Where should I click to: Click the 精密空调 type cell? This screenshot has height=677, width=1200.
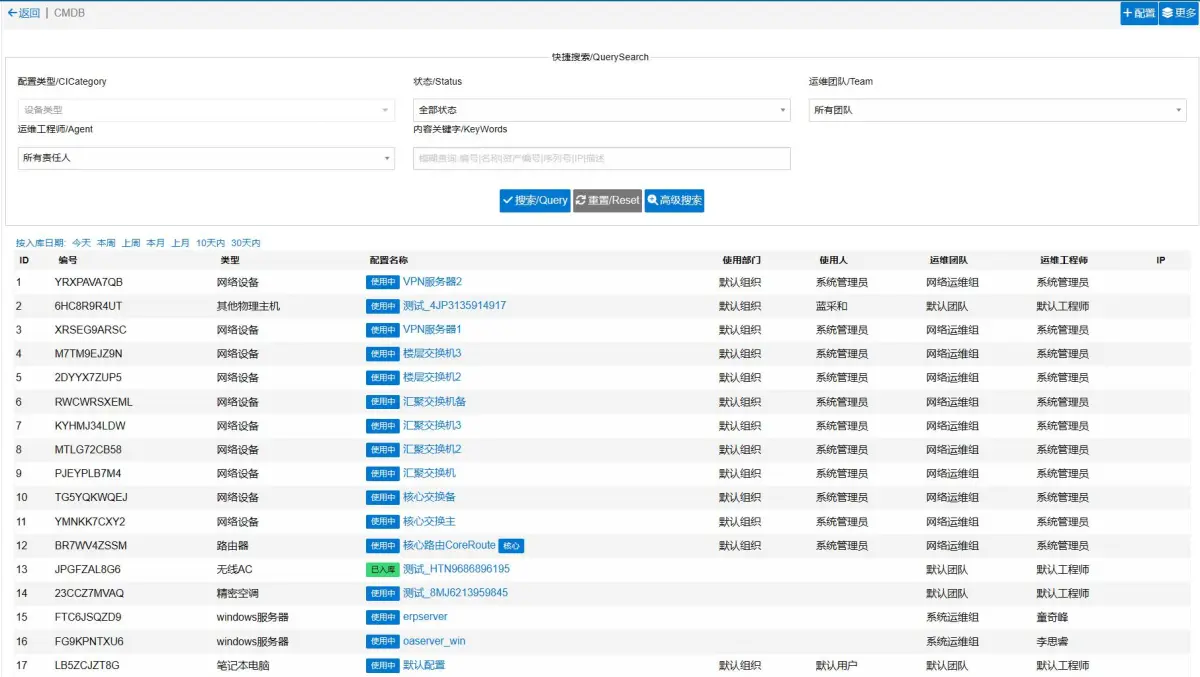(238, 594)
